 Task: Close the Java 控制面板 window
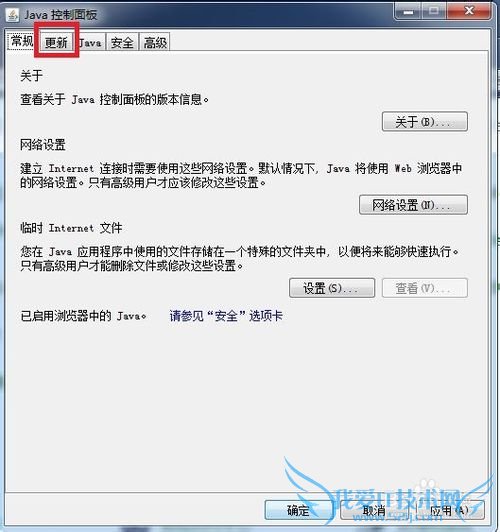pyautogui.click(x=469, y=11)
